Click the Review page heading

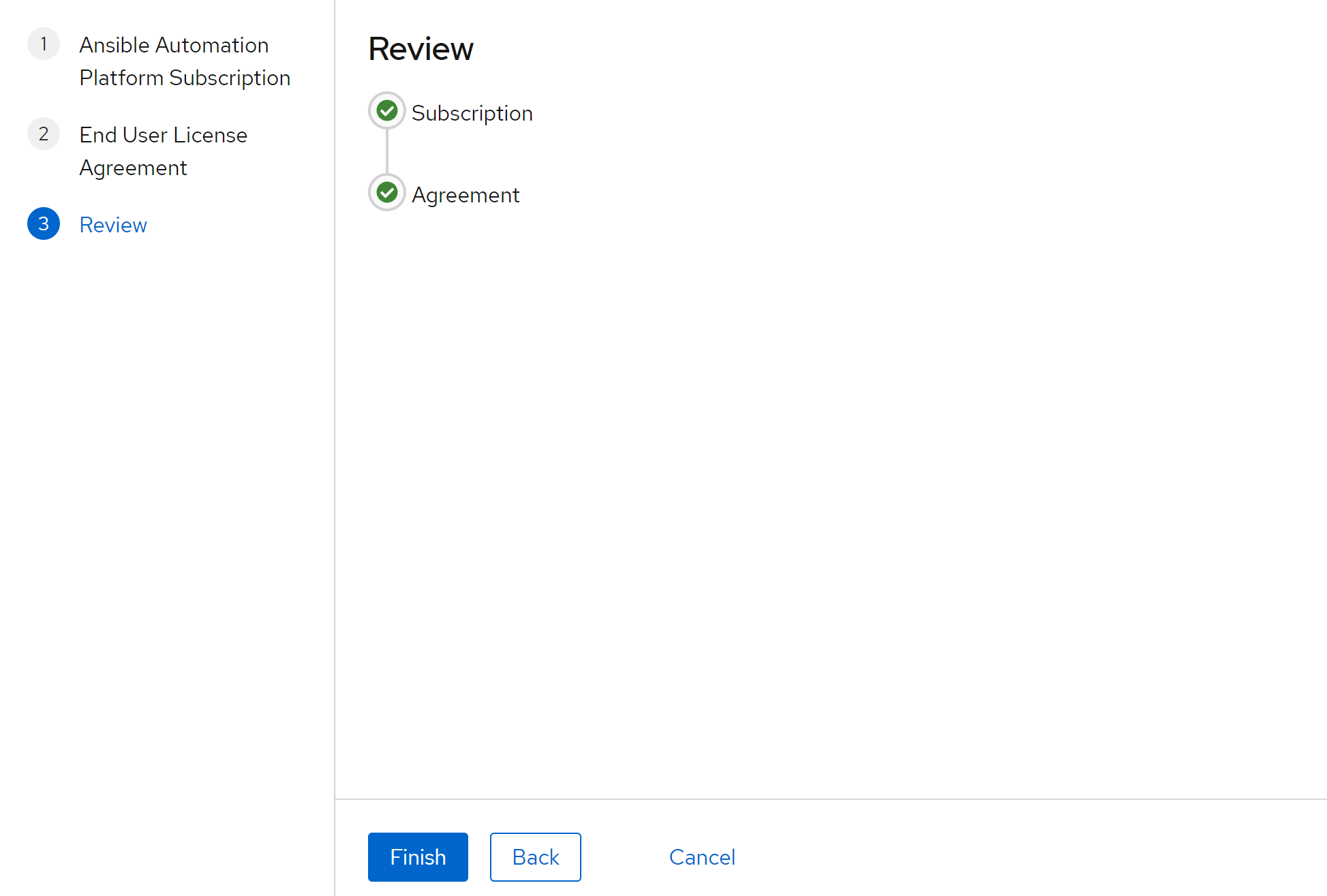tap(421, 49)
